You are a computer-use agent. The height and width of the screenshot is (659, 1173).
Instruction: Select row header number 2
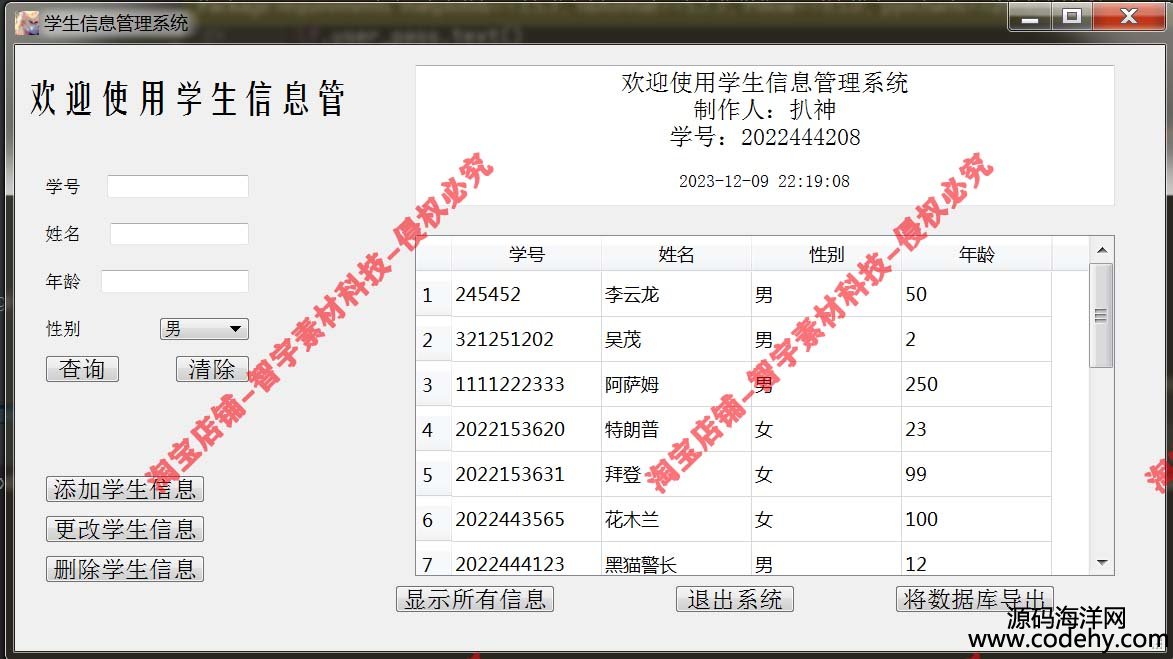(434, 340)
